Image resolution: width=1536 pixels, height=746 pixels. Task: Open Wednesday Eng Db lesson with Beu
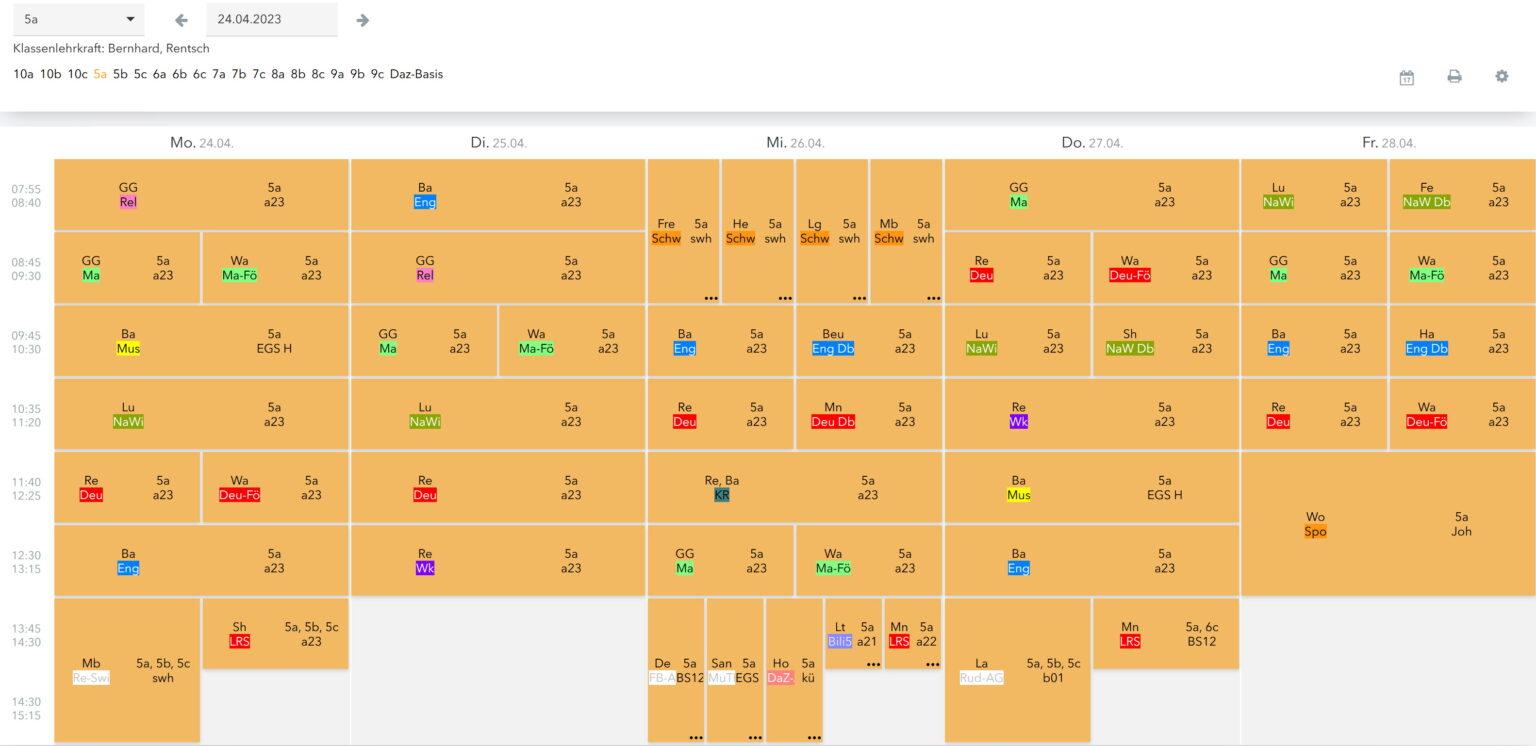click(869, 341)
